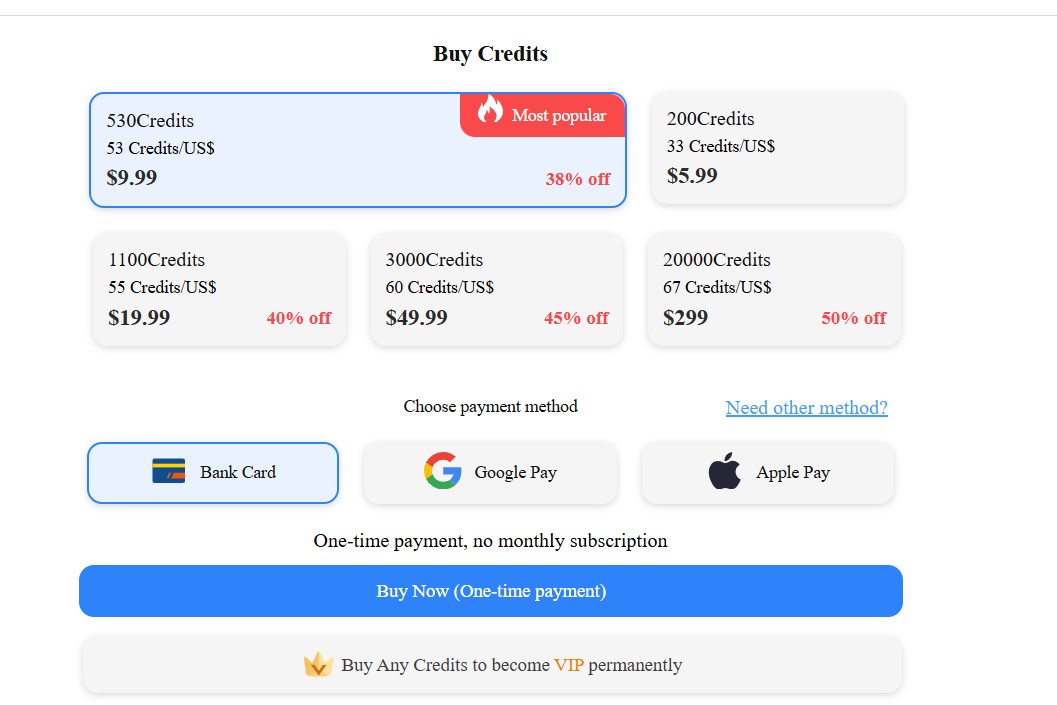1057x705 pixels.
Task: Click the Buy Any Credits VIP banner
Action: 492,665
